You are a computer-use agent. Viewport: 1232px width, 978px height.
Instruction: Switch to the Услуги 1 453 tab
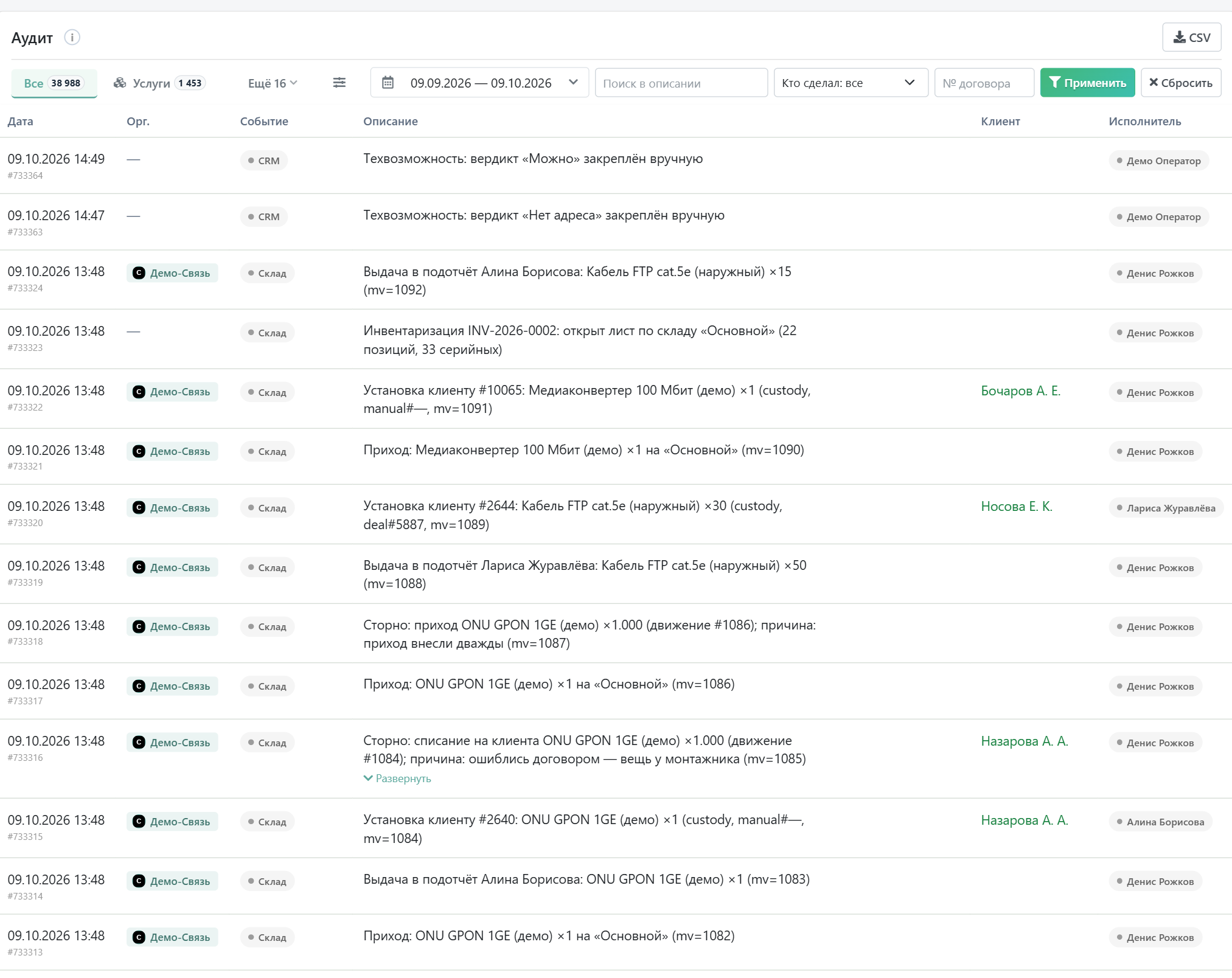159,83
